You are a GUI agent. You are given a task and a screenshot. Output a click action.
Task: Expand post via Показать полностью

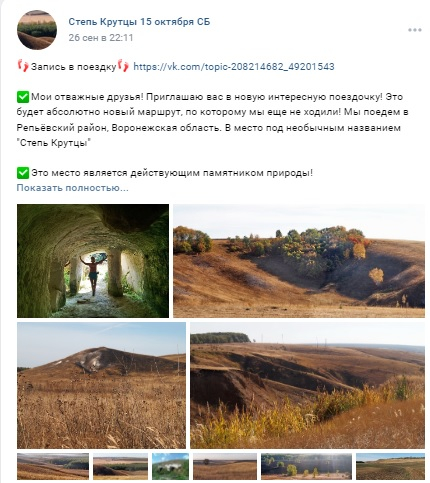tap(72, 188)
